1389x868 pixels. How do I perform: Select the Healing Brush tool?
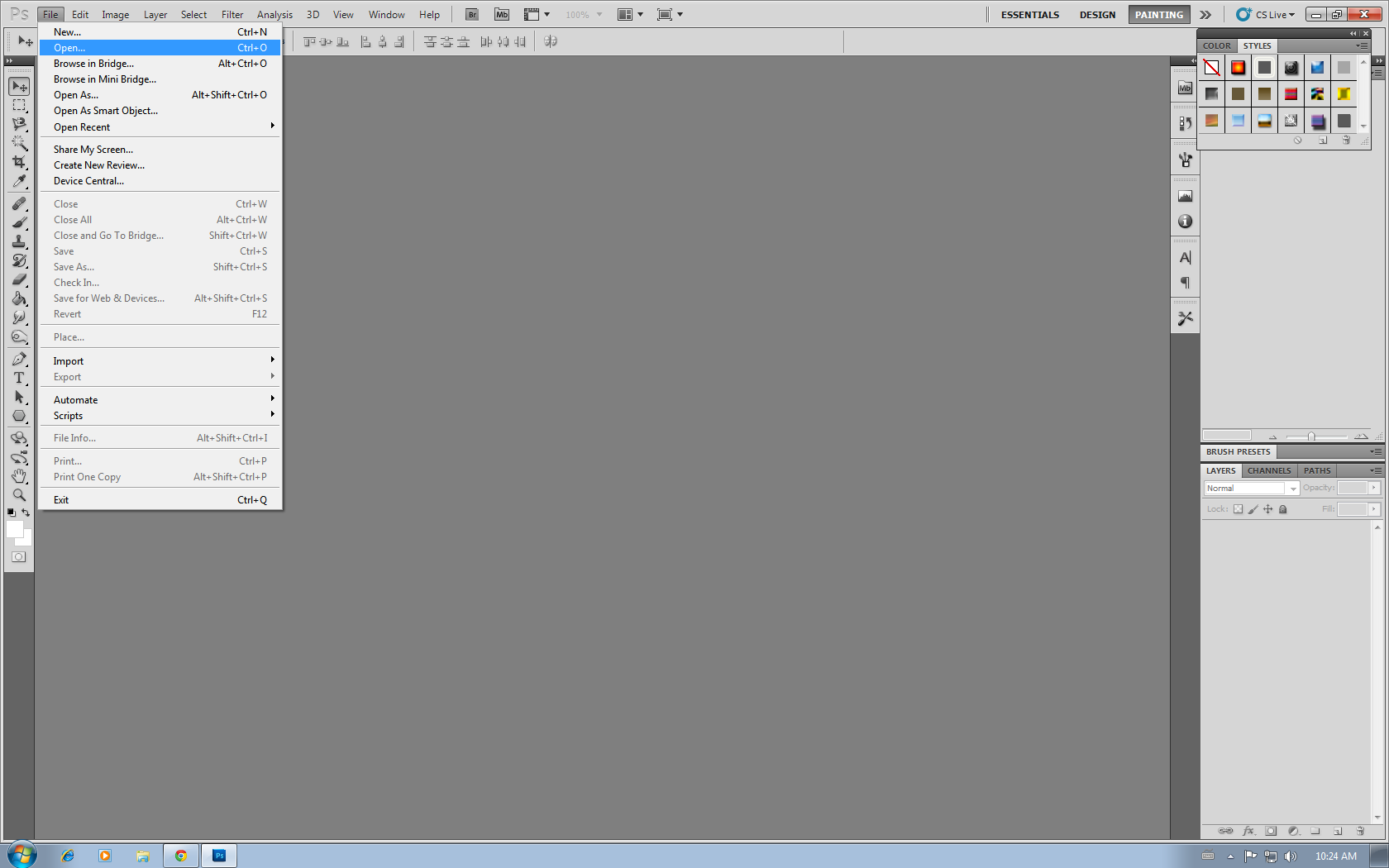tap(19, 203)
